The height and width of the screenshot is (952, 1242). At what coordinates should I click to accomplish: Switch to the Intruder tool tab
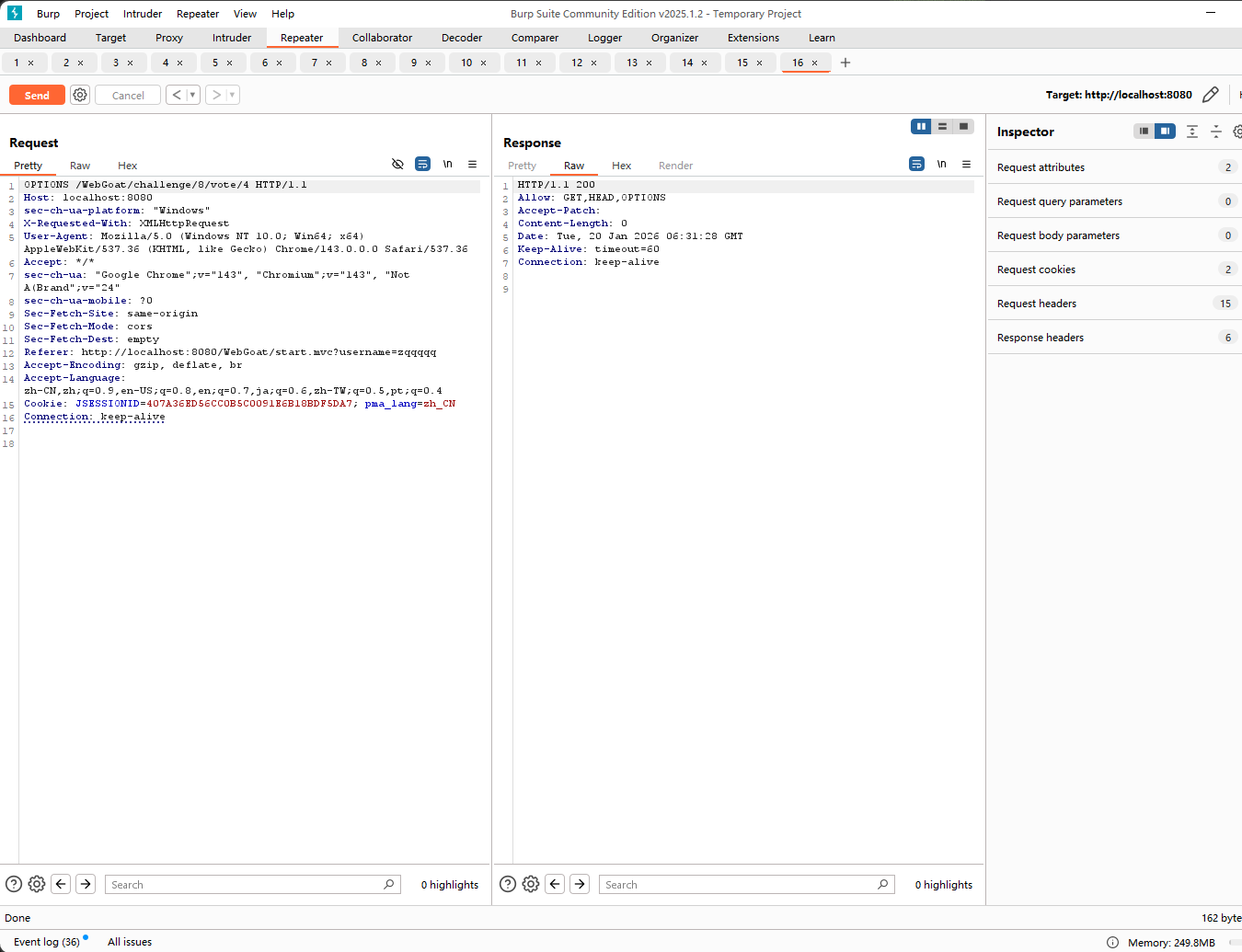click(232, 38)
